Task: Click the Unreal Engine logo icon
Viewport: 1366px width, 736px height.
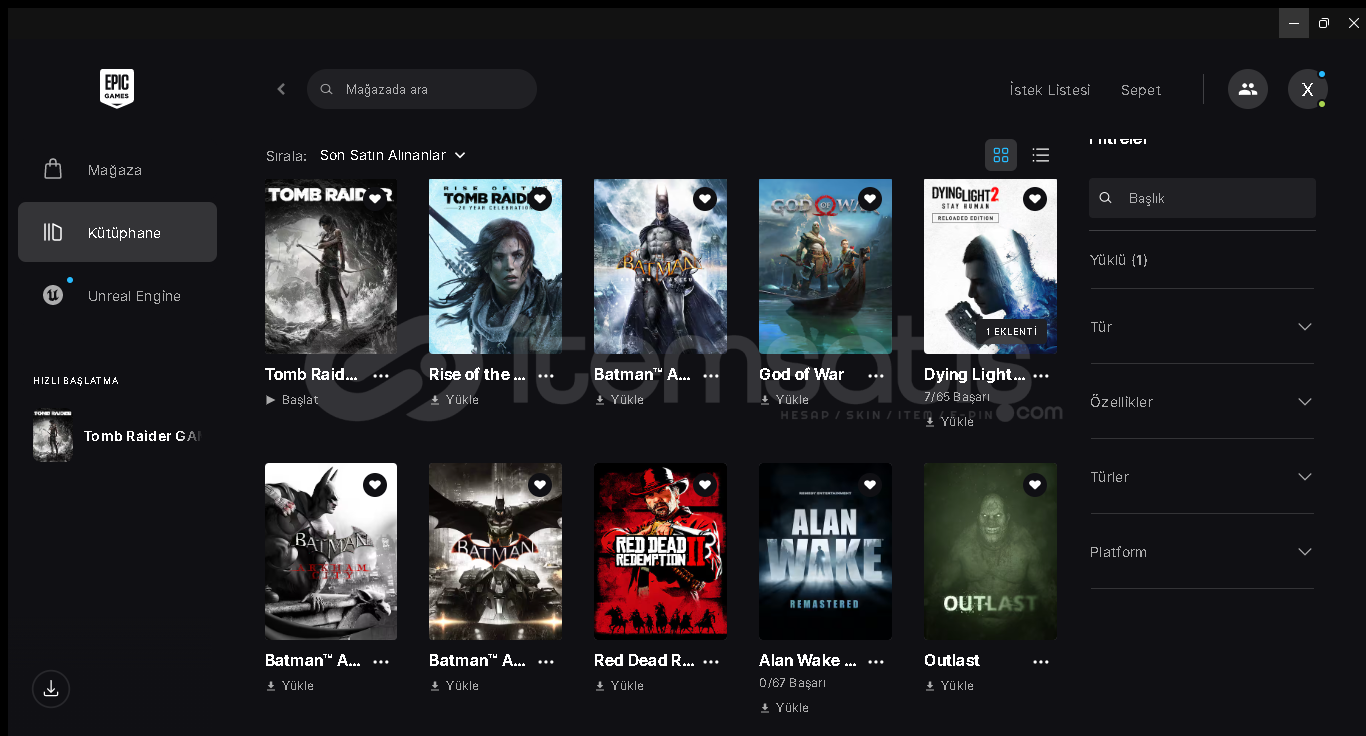Action: [53, 295]
